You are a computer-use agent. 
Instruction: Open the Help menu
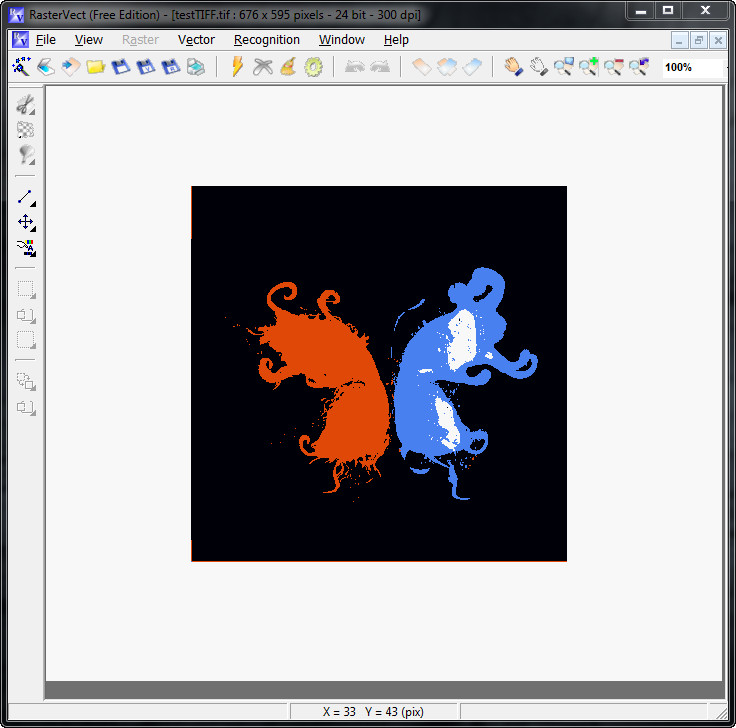tap(396, 40)
